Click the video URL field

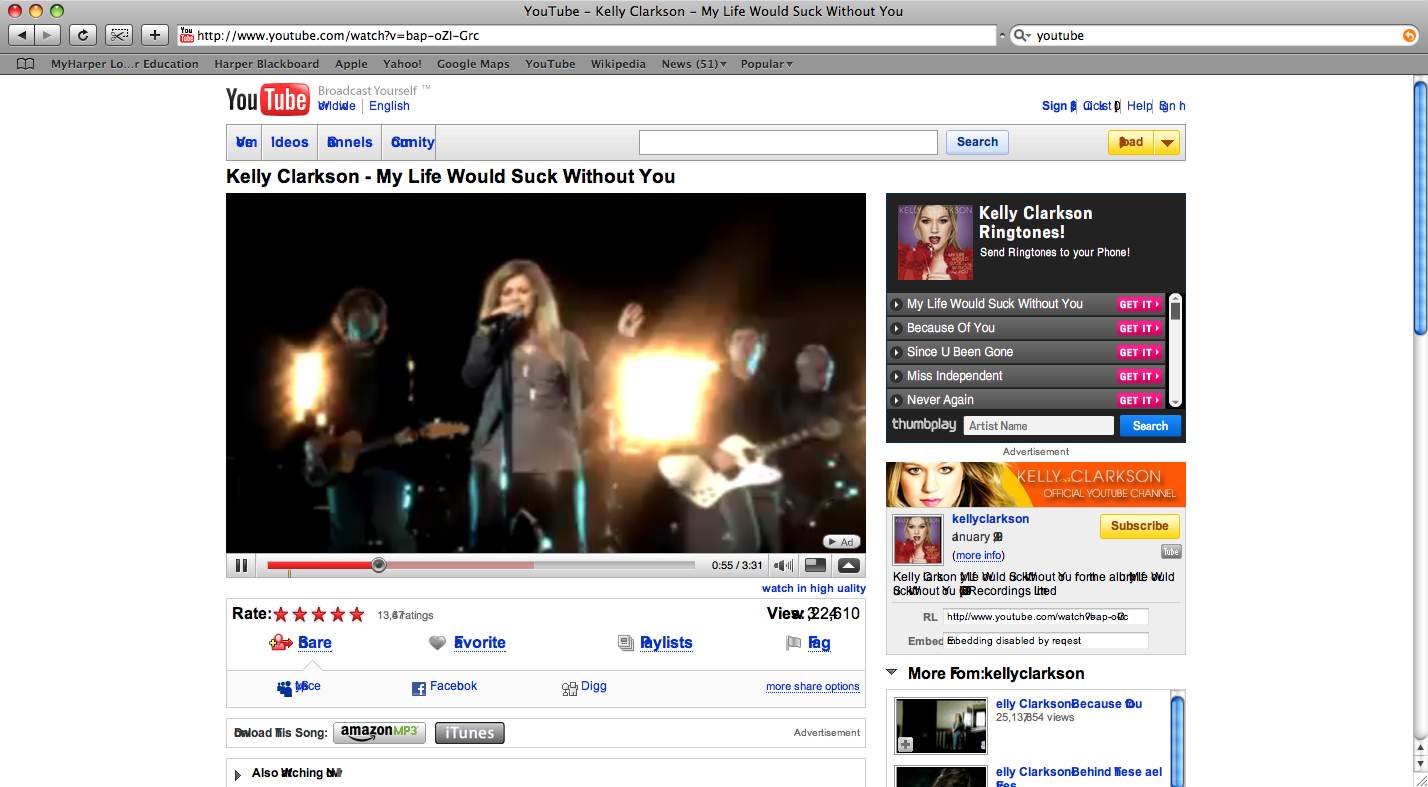(x=1046, y=617)
